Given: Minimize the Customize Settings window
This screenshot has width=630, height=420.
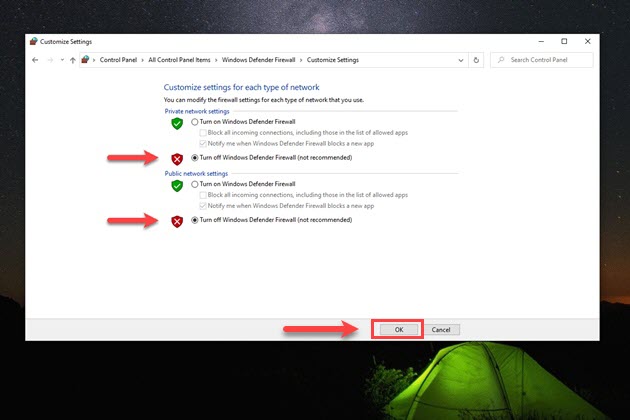Looking at the screenshot, I should coord(541,41).
